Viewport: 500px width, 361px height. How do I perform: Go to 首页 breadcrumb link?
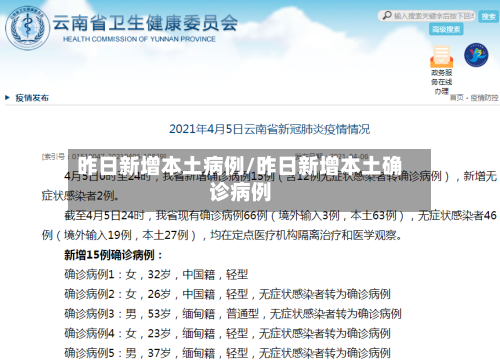coord(457,97)
